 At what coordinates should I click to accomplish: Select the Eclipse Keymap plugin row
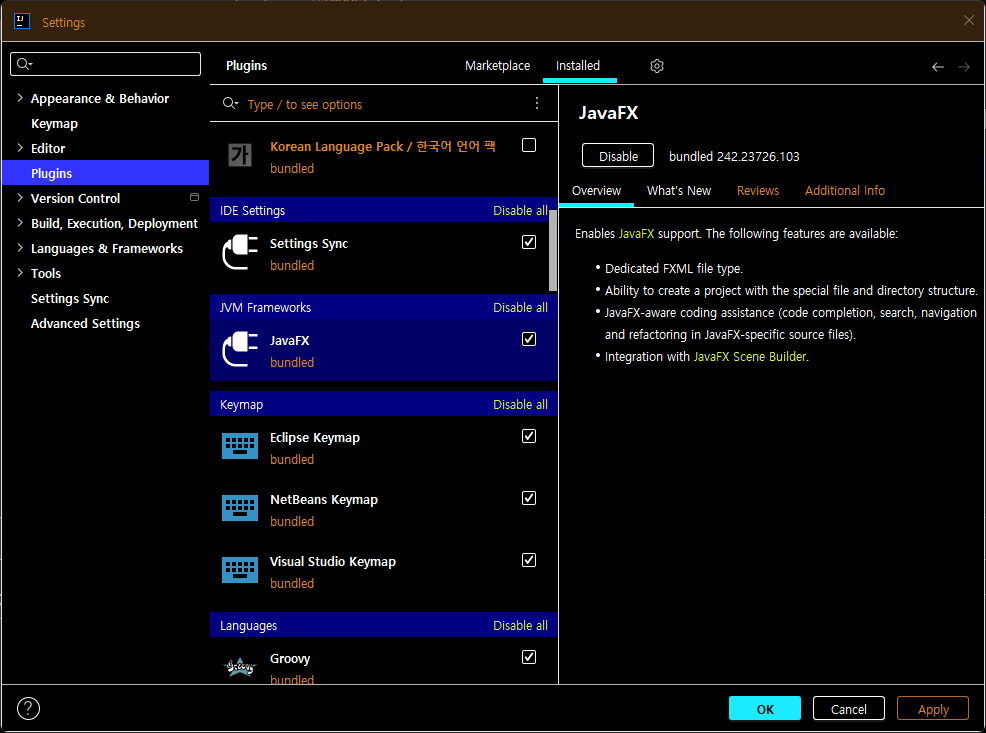[384, 448]
